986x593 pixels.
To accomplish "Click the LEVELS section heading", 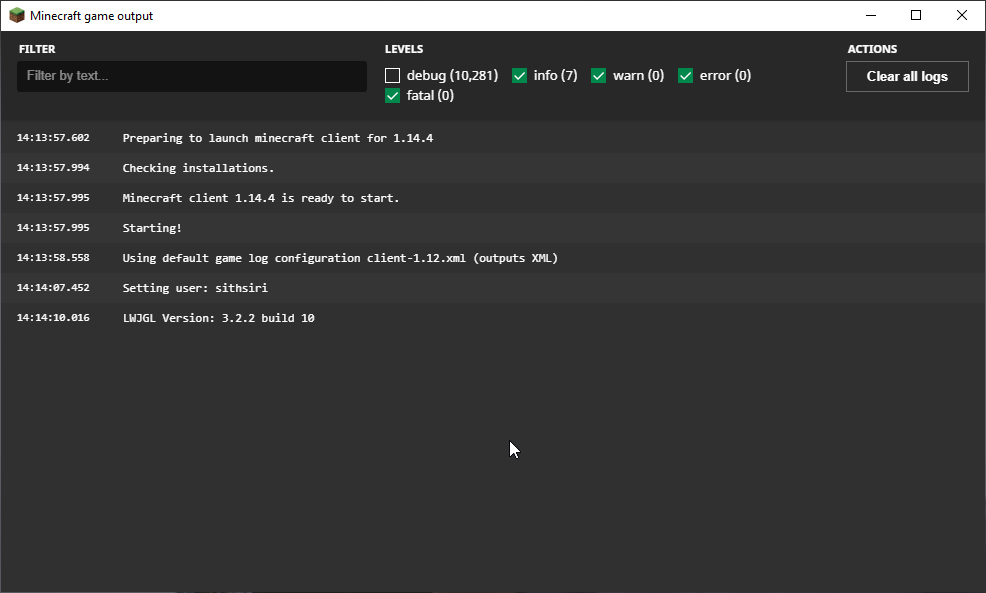I will point(404,49).
